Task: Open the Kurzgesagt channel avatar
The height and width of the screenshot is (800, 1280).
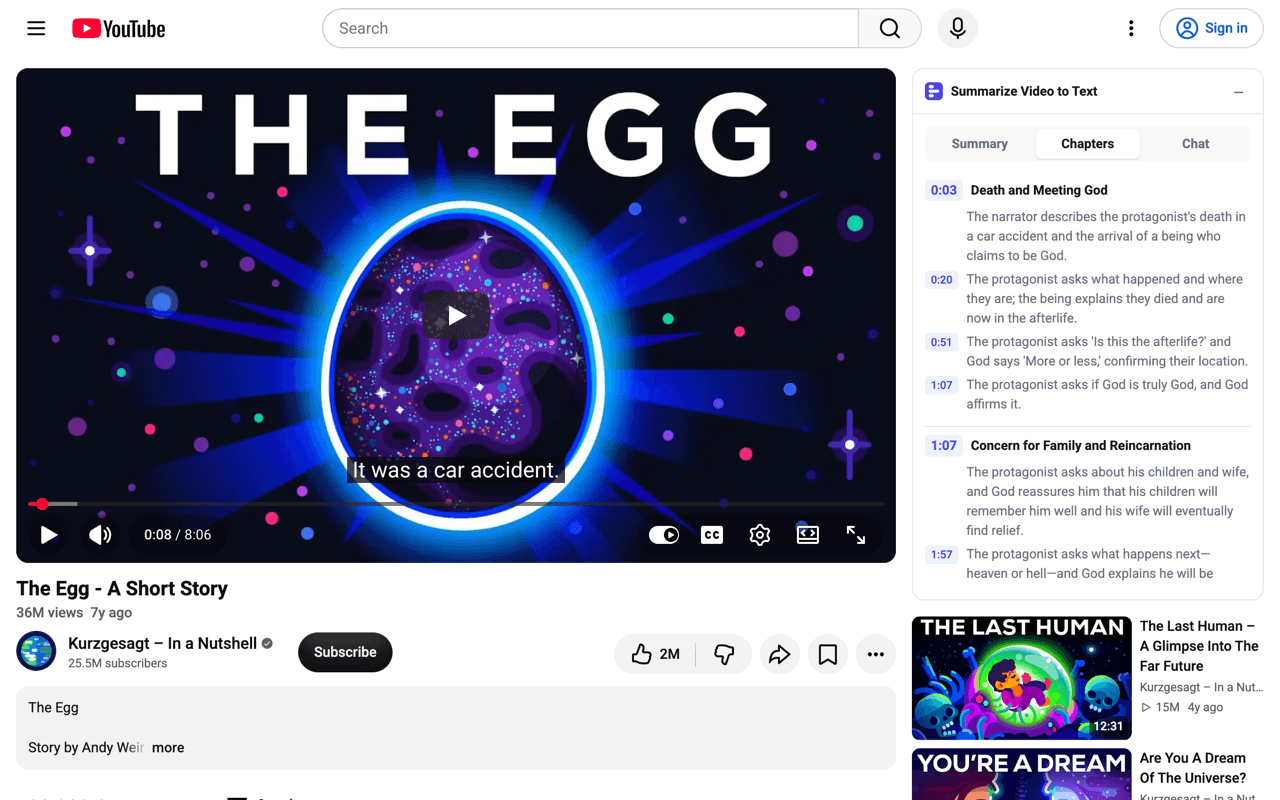Action: (36, 652)
